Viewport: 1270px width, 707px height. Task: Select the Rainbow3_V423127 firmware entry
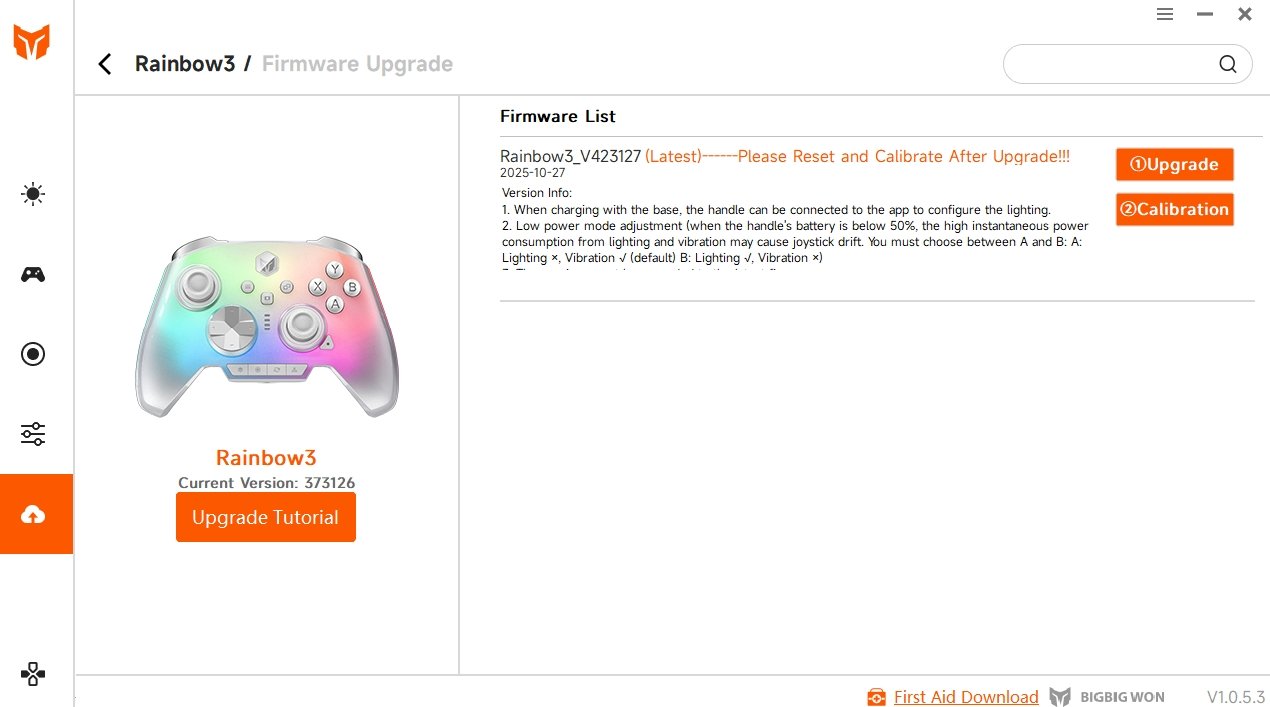(570, 157)
